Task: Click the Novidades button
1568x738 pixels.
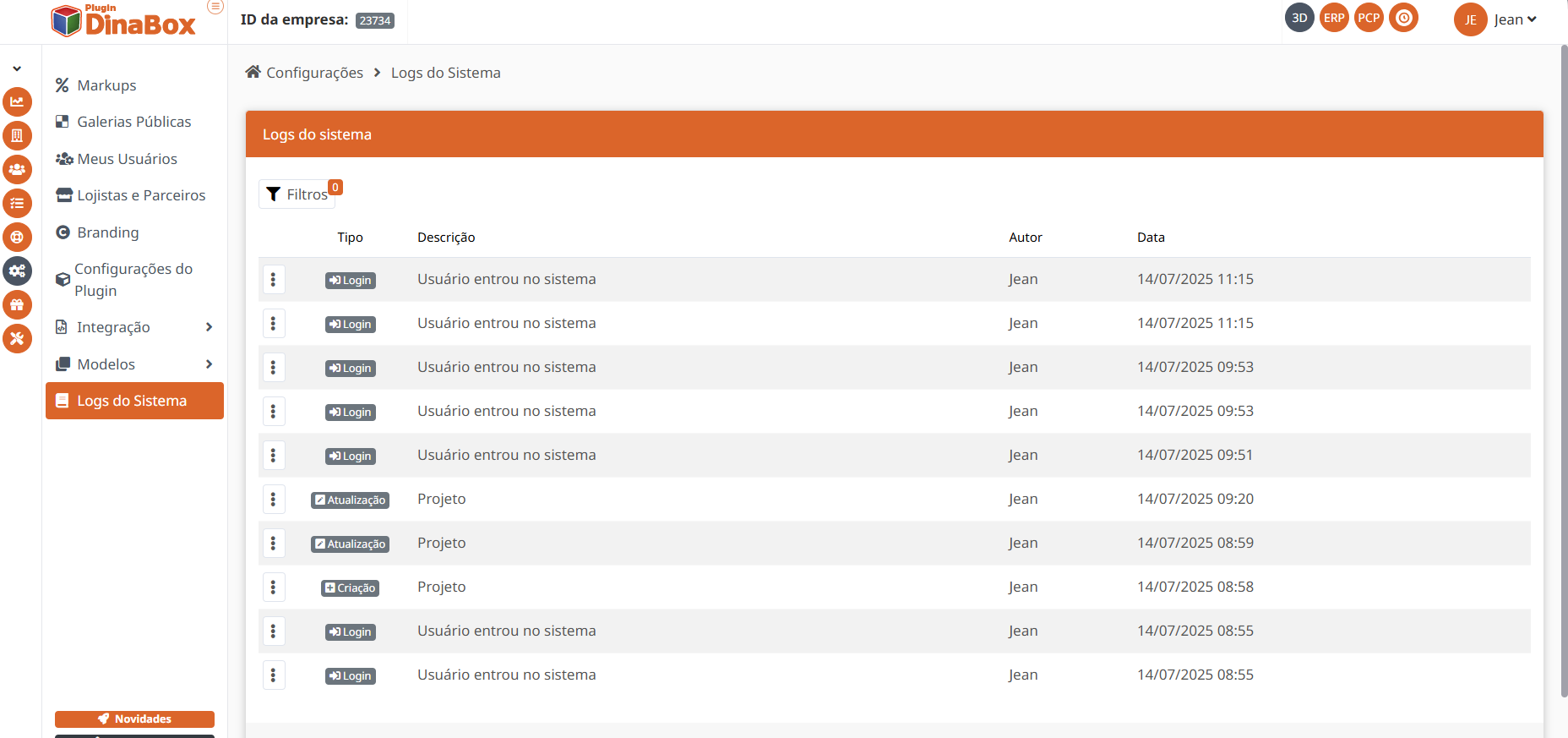Action: (x=134, y=719)
